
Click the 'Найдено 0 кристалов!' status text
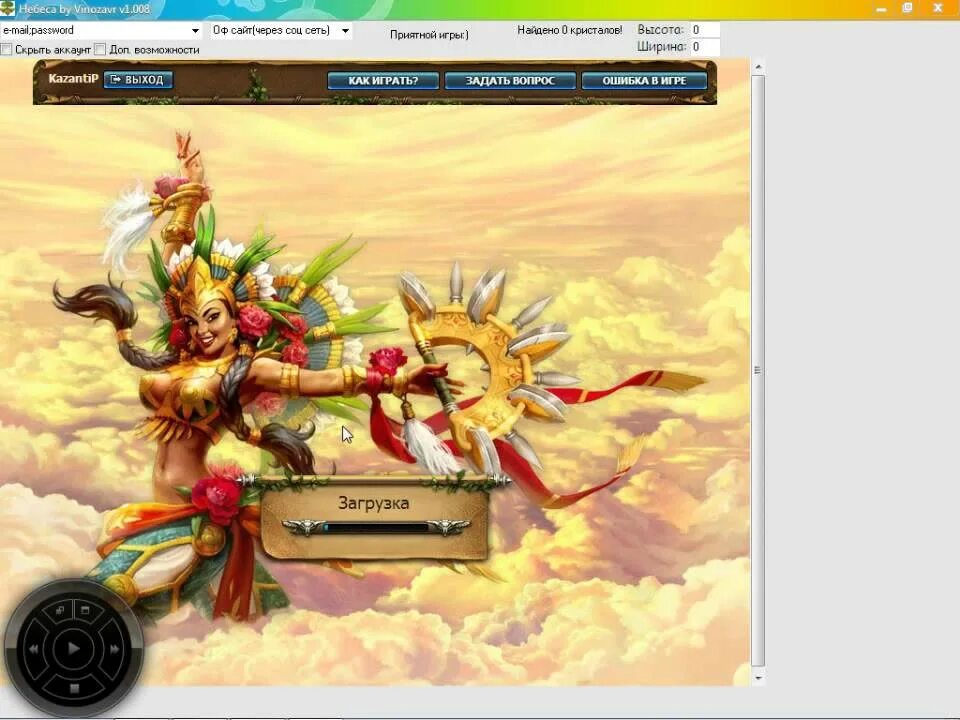tap(569, 30)
